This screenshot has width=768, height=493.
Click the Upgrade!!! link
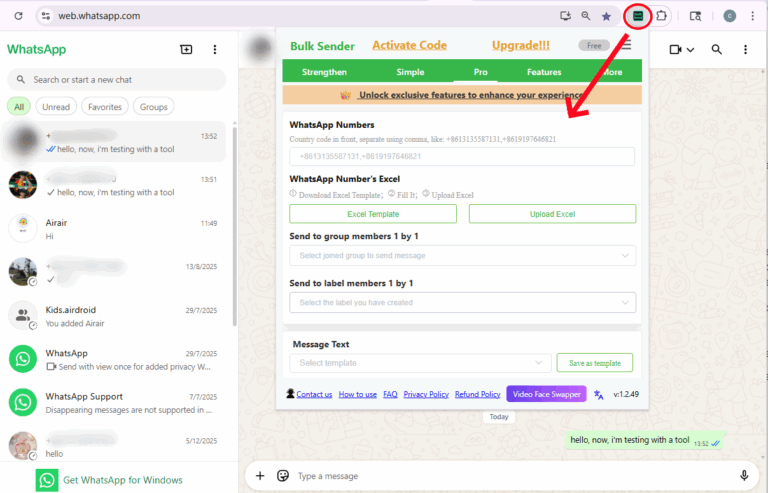click(x=521, y=46)
